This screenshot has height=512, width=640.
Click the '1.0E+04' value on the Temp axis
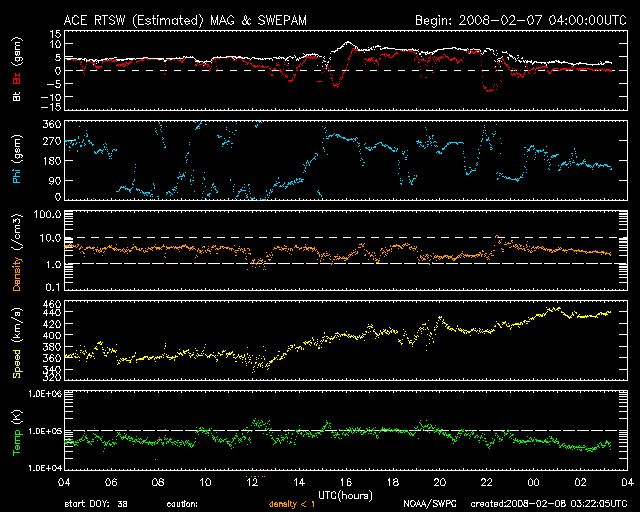point(45,468)
